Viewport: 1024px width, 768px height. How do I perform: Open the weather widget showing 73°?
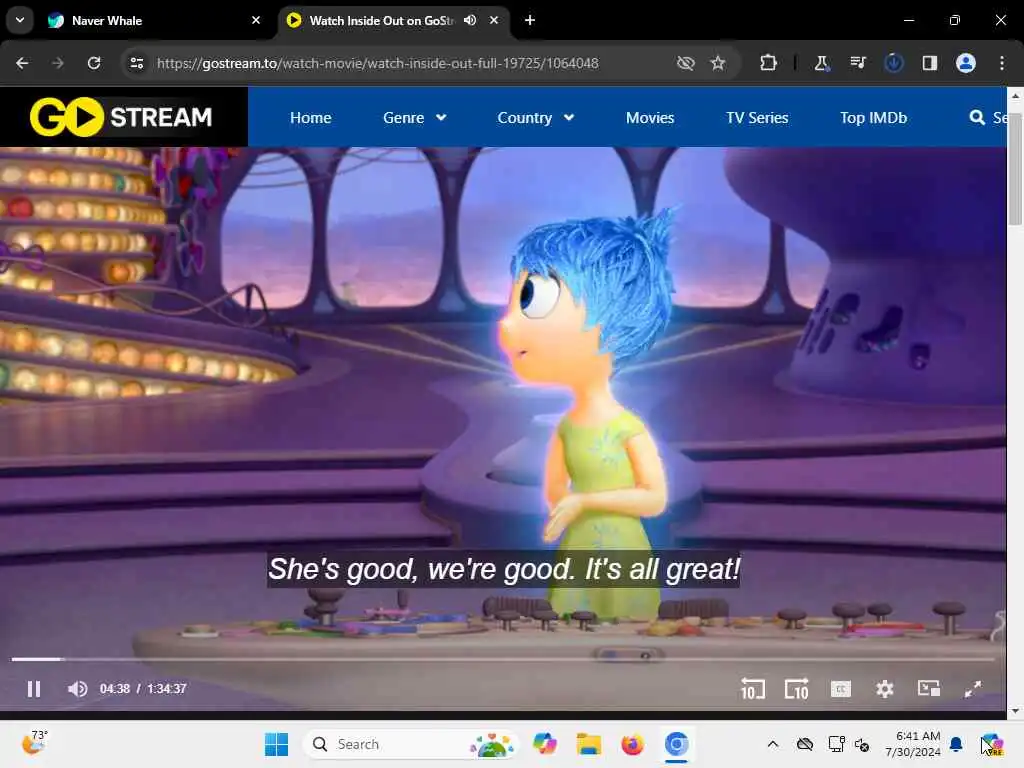pyautogui.click(x=35, y=743)
